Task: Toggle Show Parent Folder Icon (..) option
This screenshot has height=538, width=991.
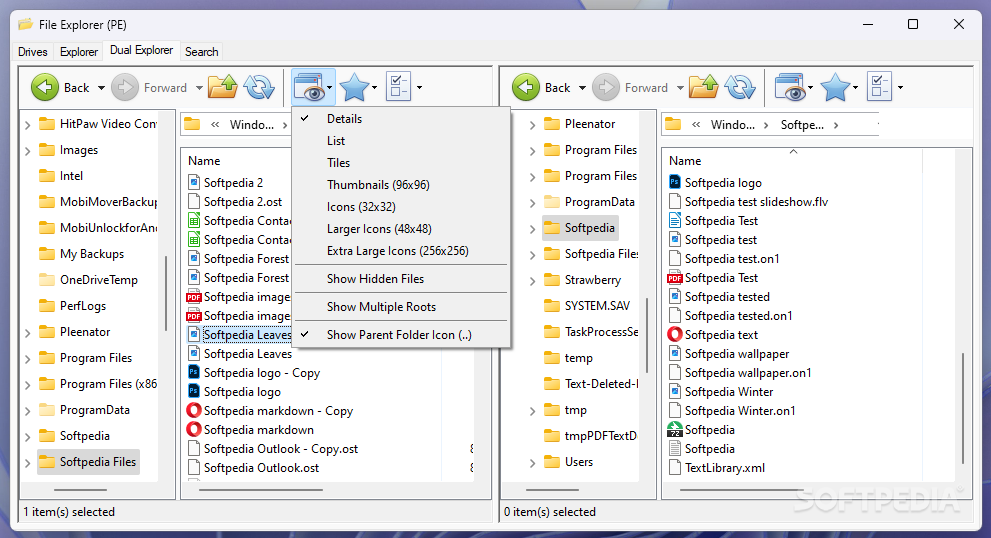Action: tap(401, 335)
